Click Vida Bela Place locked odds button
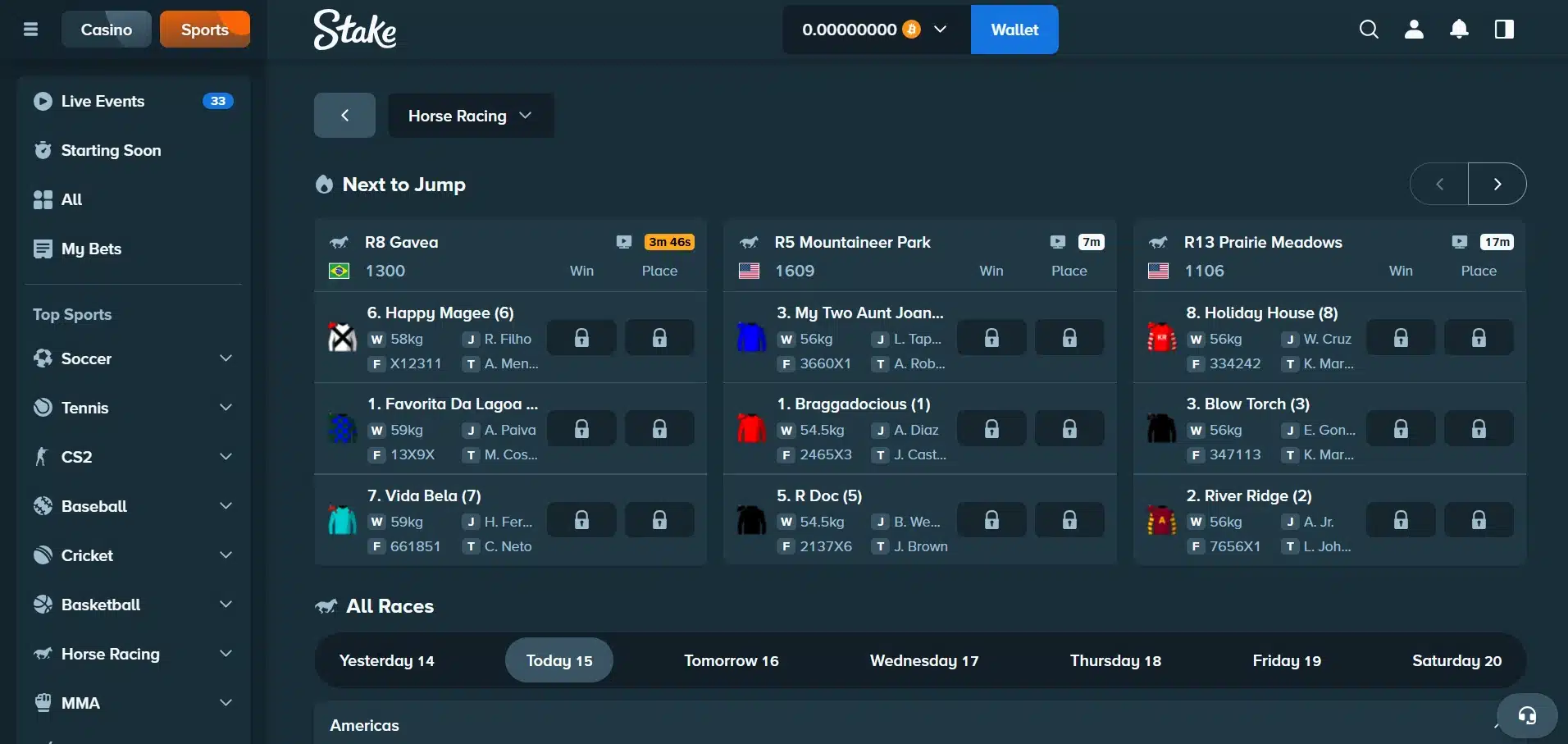Viewport: 1568px width, 744px height. pos(659,520)
